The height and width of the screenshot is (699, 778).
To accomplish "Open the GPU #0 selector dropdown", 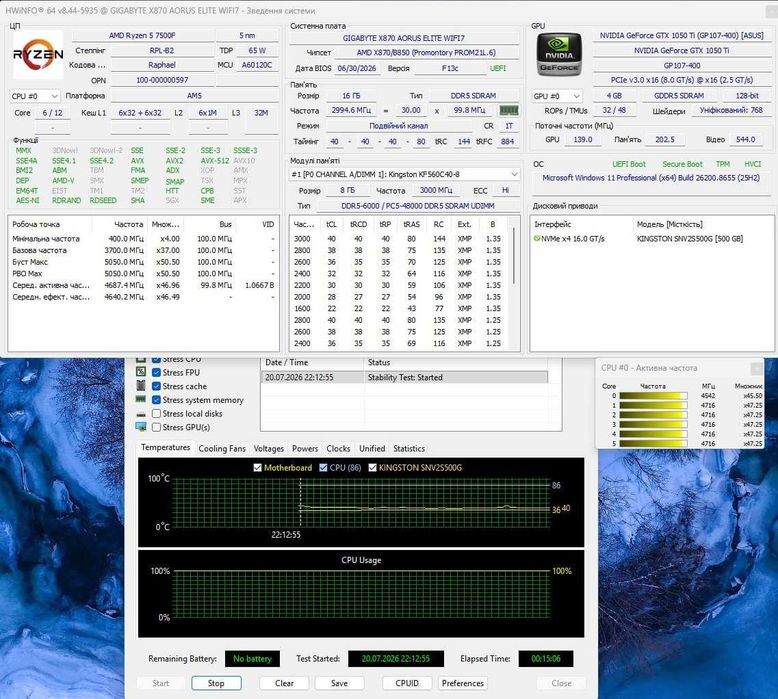I will tap(557, 96).
